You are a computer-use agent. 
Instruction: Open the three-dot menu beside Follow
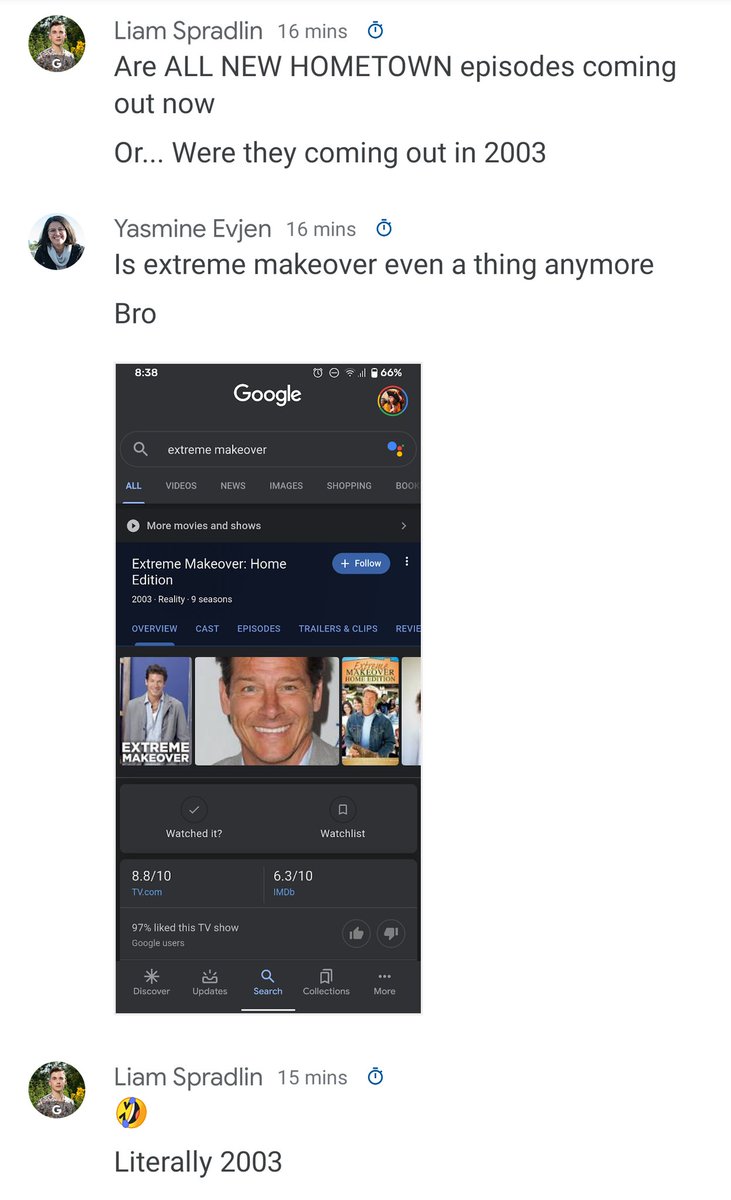[x=407, y=562]
